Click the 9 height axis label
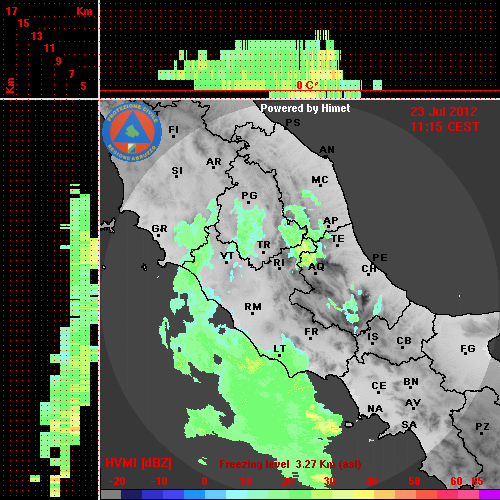Screen dimensions: 500x500 coord(59,61)
